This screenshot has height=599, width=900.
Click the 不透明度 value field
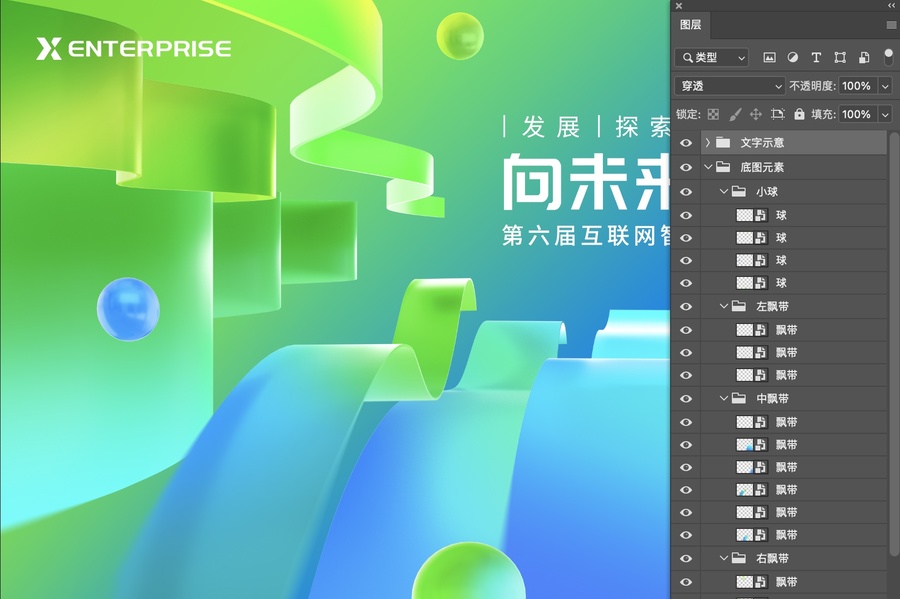858,86
